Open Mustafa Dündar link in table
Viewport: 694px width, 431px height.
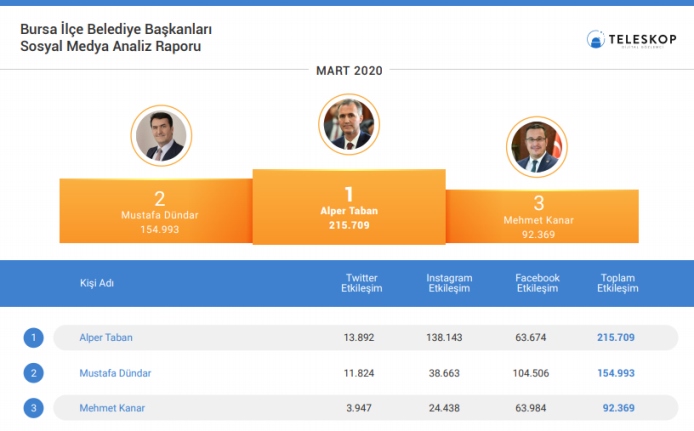click(115, 373)
